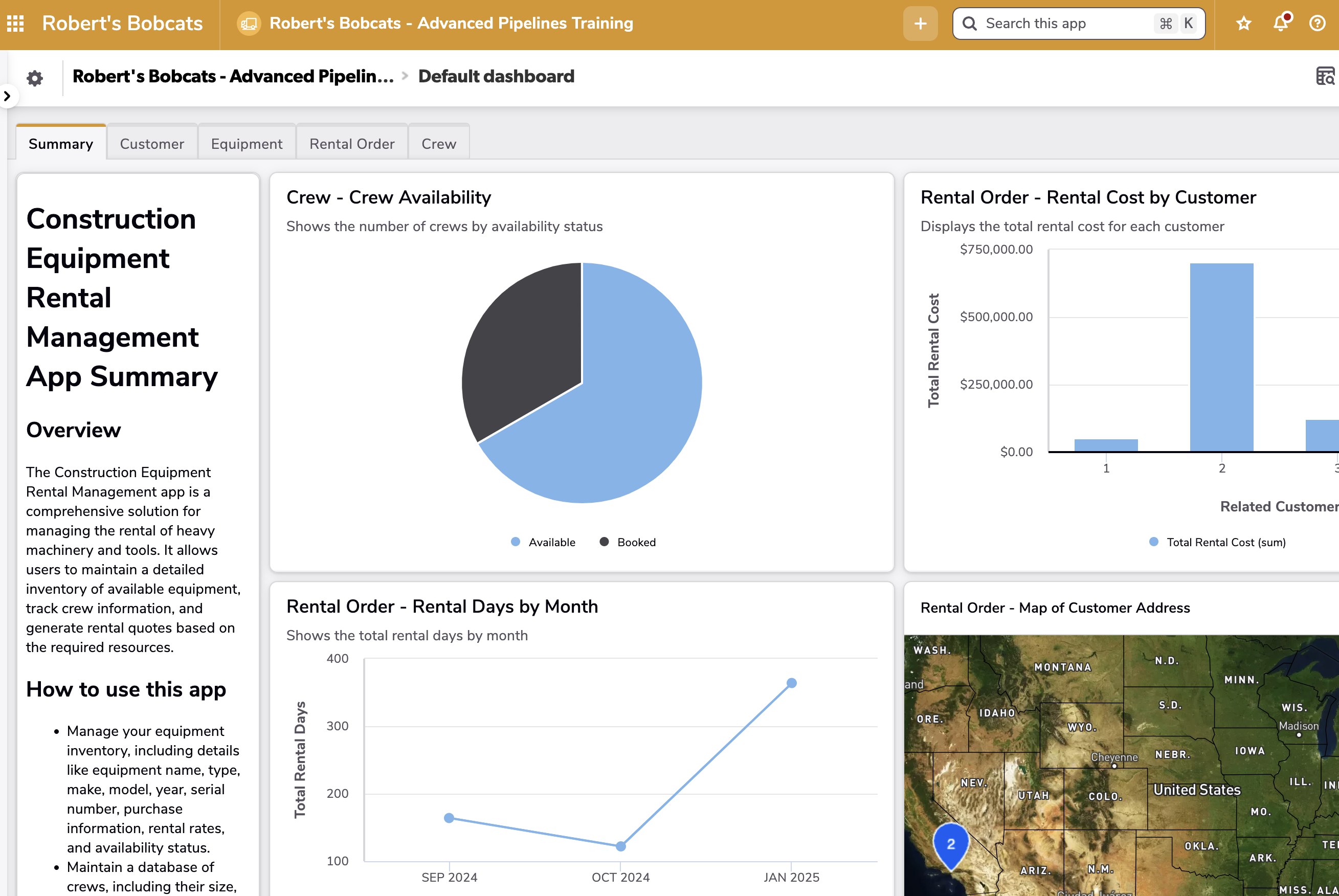Click the Related Customer axis label
This screenshot has width=1339, height=896.
(x=1280, y=506)
